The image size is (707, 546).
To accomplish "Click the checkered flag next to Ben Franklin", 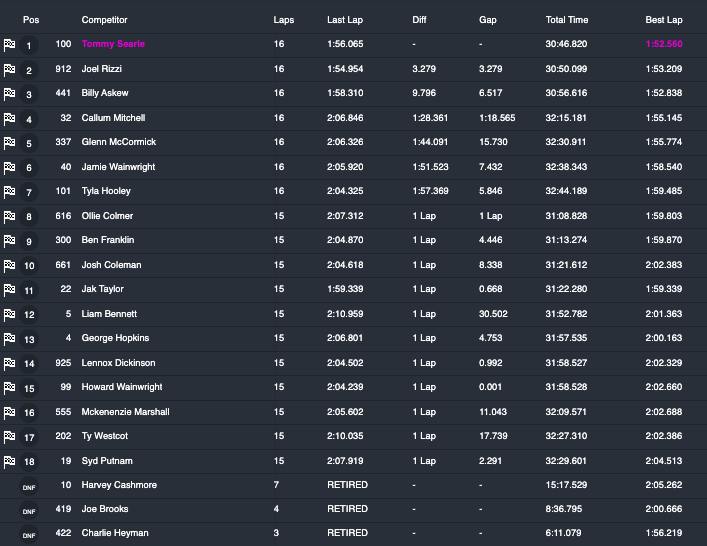I will click(x=9, y=241).
